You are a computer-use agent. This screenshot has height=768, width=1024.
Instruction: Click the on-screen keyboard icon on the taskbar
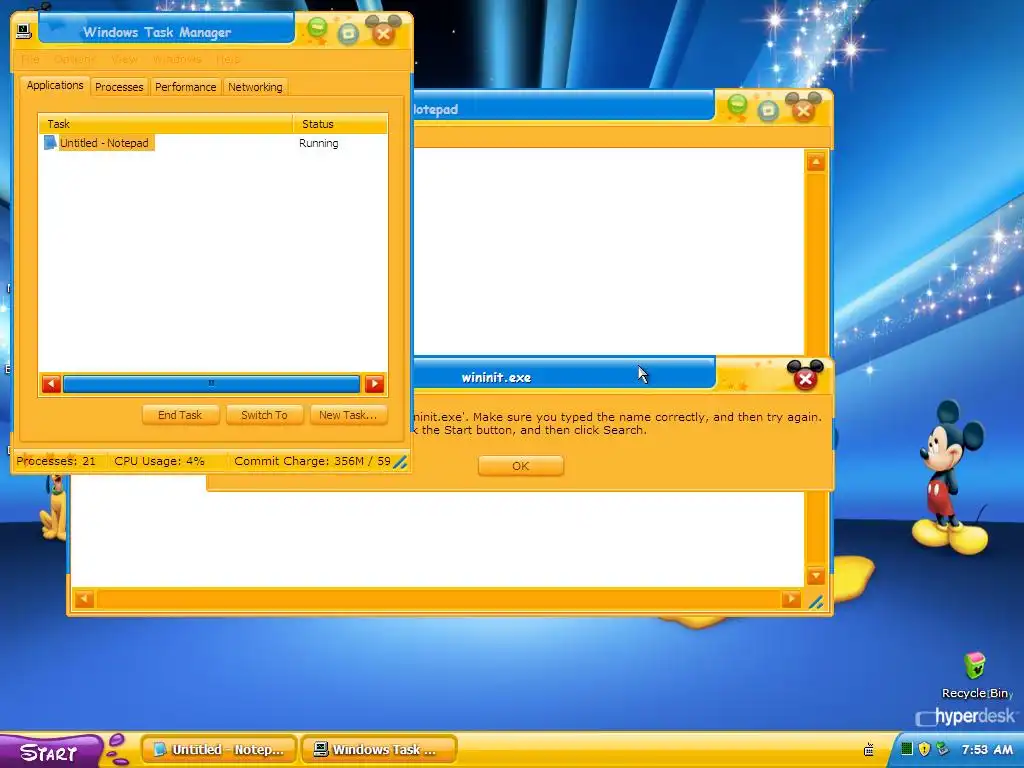coord(869,750)
